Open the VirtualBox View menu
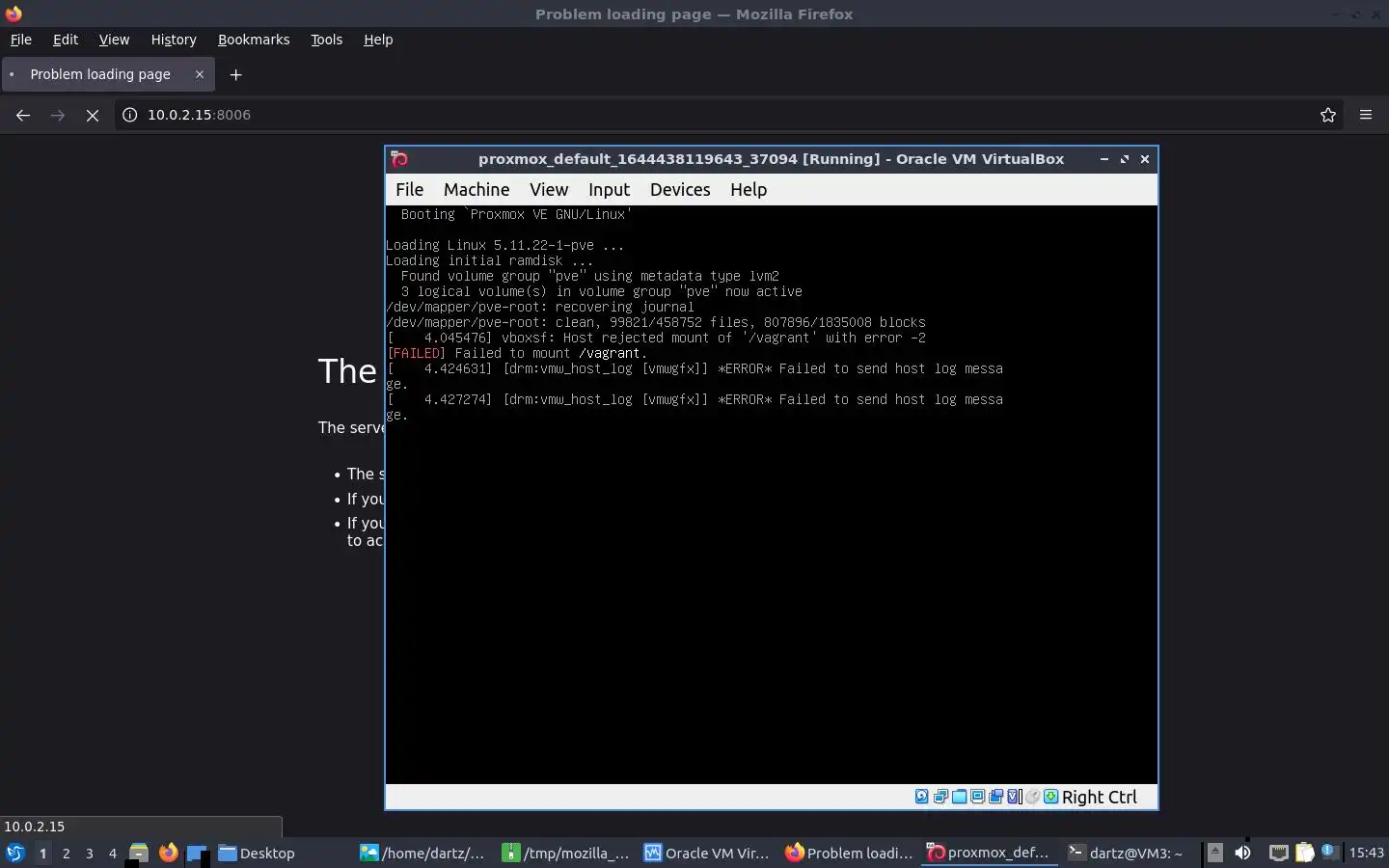Viewport: 1389px width, 868px height. 549,189
